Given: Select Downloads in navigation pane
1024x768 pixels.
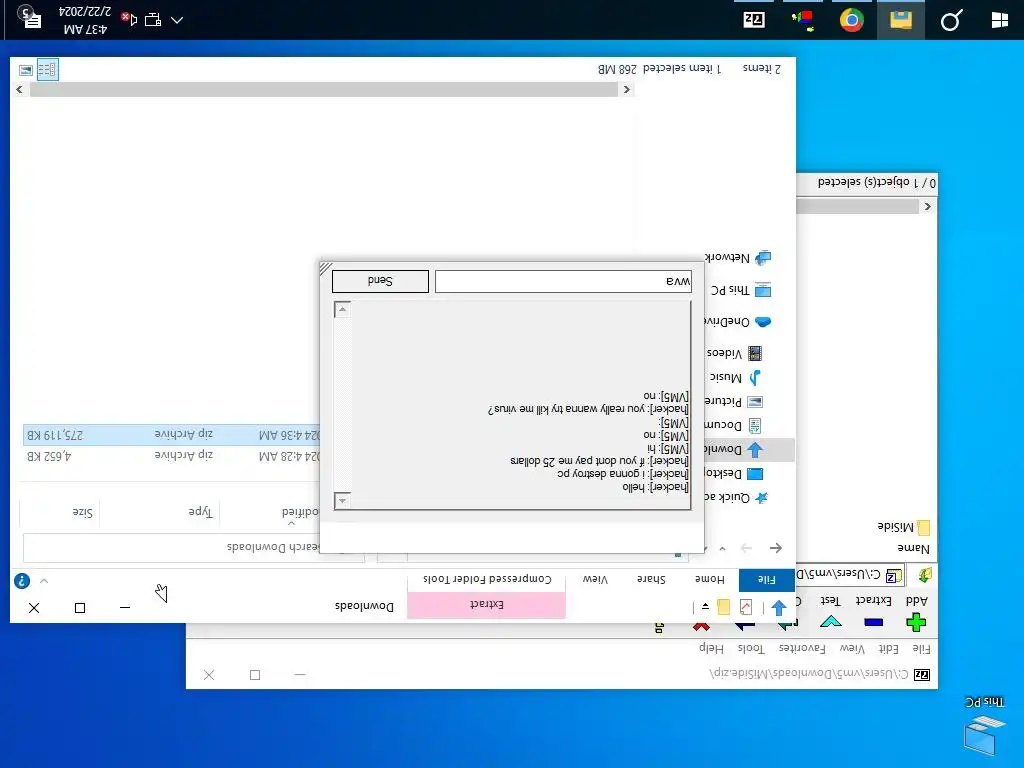Looking at the screenshot, I should point(750,449).
